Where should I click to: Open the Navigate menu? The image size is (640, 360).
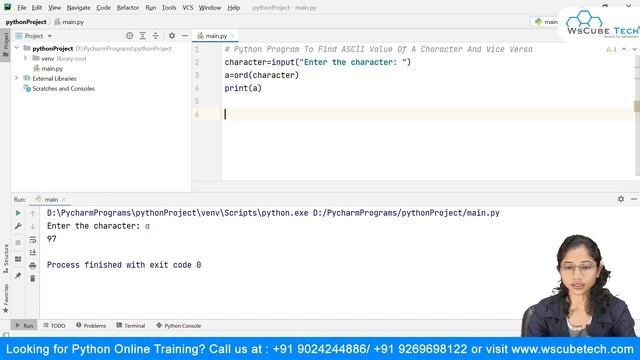coord(78,8)
